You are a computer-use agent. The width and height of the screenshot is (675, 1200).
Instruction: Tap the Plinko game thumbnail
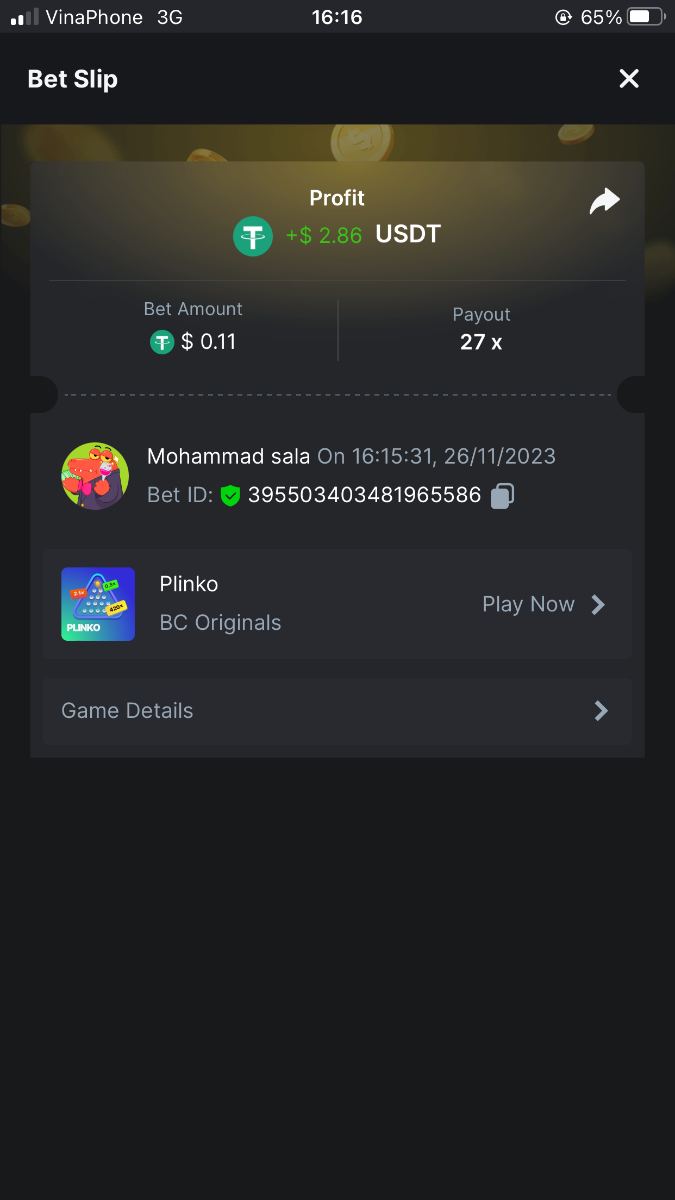point(98,604)
